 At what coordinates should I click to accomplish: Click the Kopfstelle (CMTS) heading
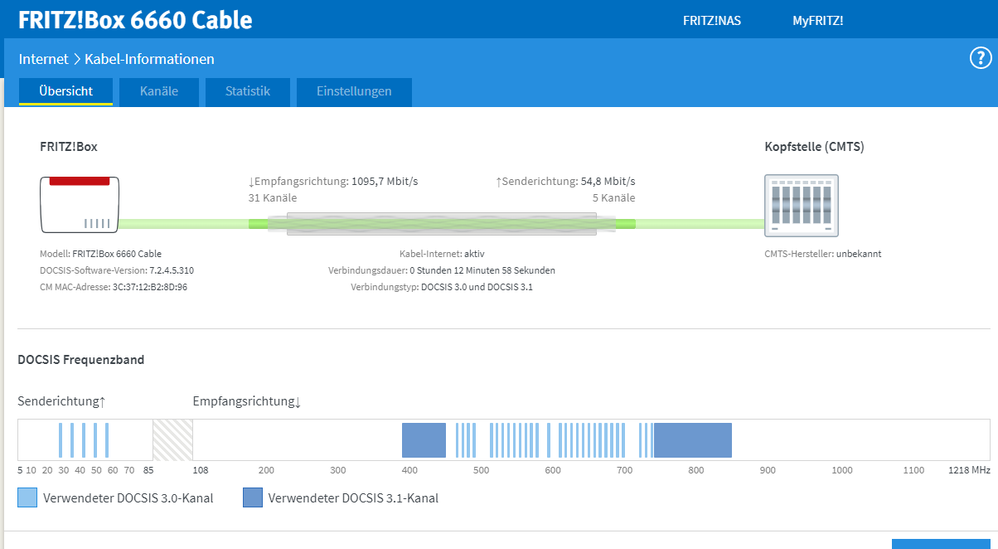click(x=814, y=146)
